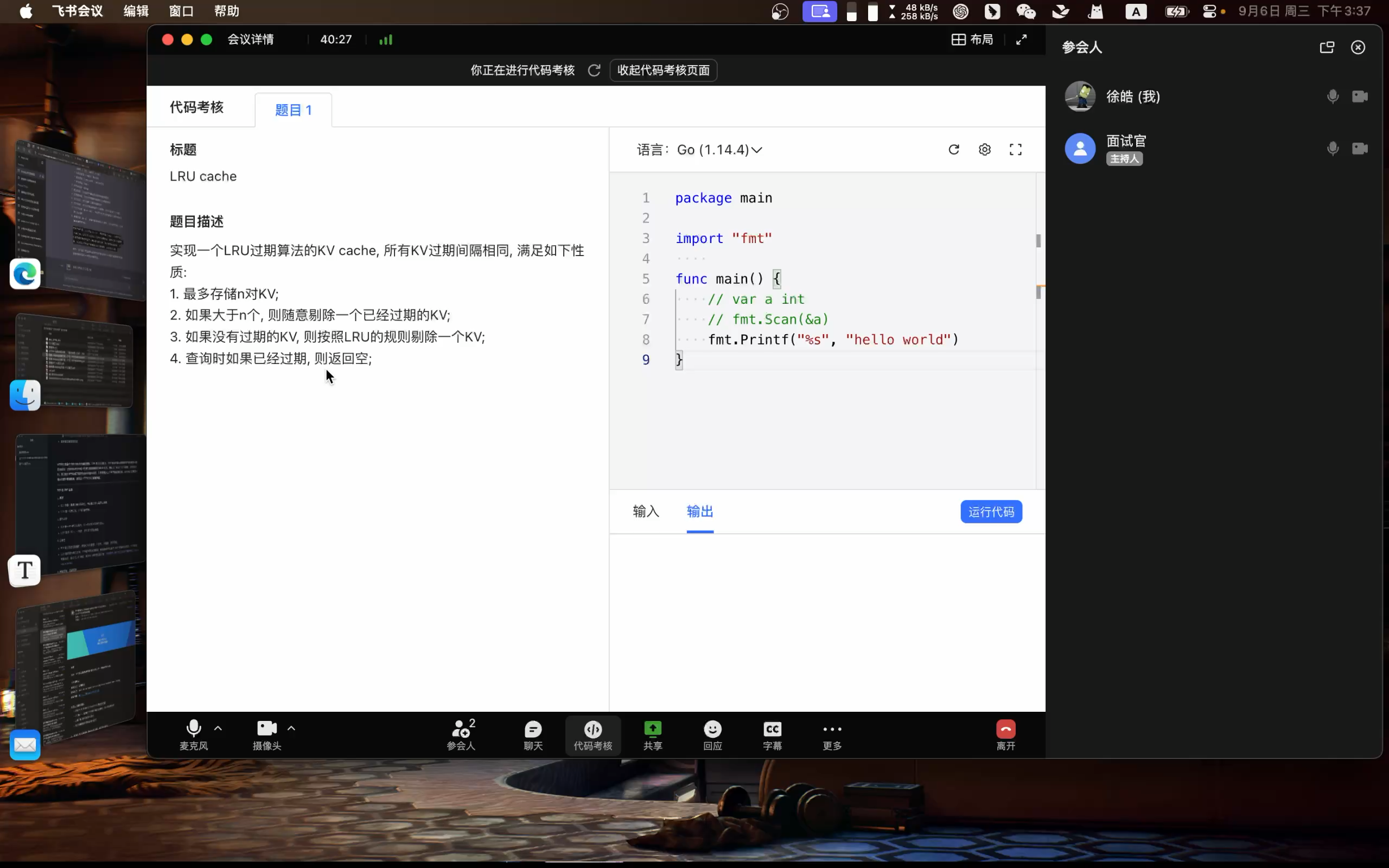Screen dimensions: 1389x868
Task: Open the 窗口 menu
Action: point(181,11)
